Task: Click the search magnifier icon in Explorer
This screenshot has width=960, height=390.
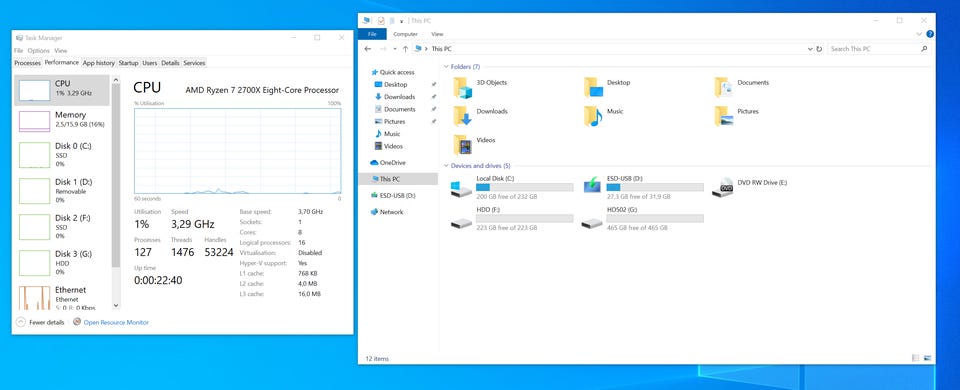Action: tap(924, 49)
